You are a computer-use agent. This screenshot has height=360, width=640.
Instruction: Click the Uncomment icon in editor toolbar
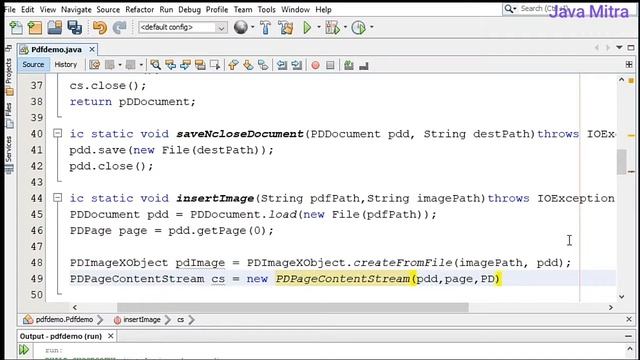(x=364, y=65)
